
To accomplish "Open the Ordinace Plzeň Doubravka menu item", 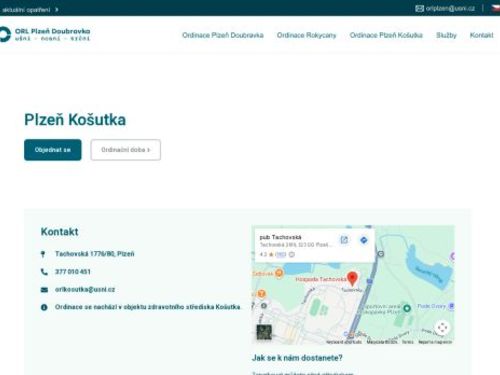I will [x=223, y=35].
